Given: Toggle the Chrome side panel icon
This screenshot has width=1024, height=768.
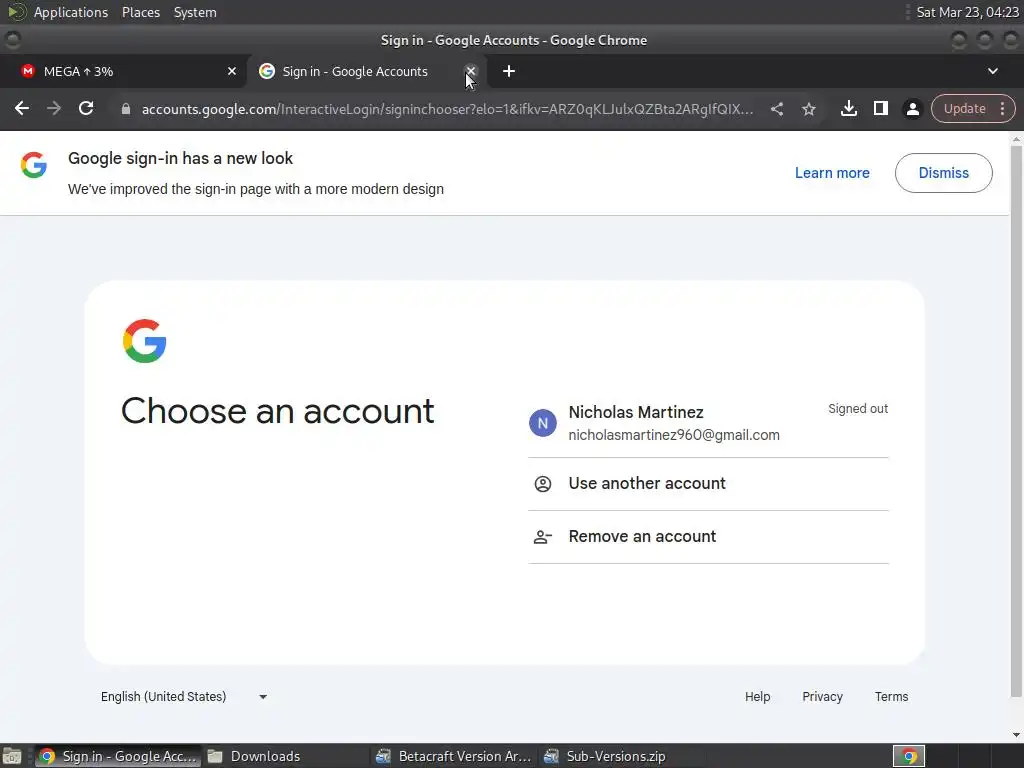Looking at the screenshot, I should click(880, 108).
